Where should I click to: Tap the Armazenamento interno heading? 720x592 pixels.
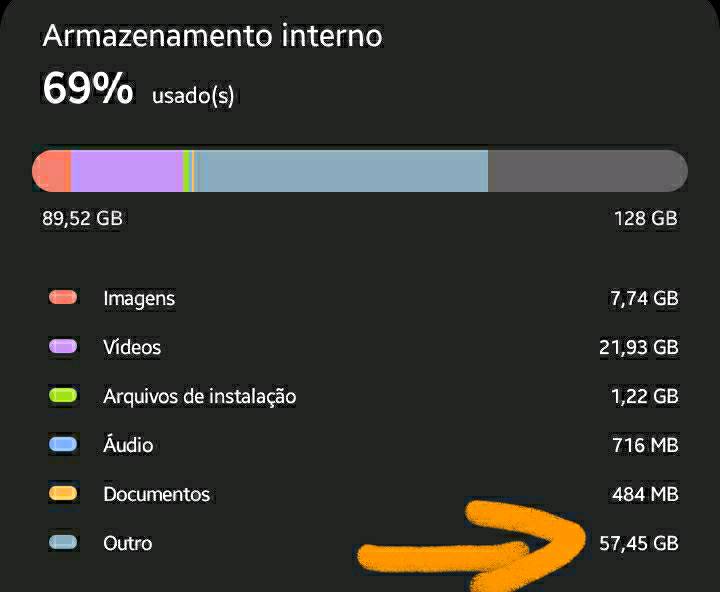tap(213, 36)
